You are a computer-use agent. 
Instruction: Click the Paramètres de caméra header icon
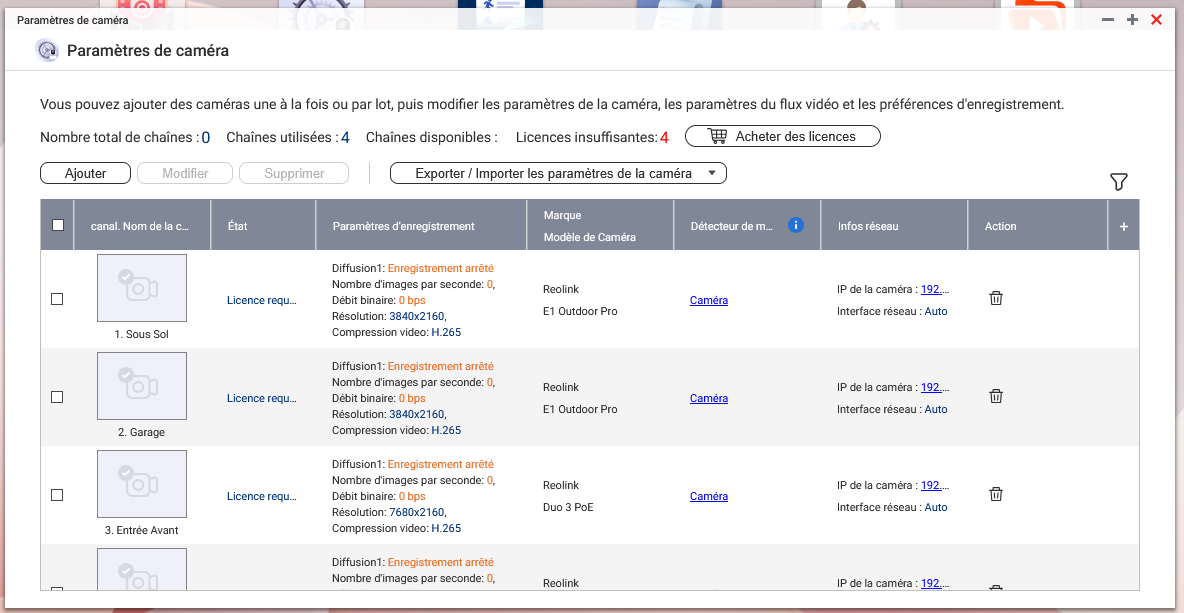pos(47,51)
